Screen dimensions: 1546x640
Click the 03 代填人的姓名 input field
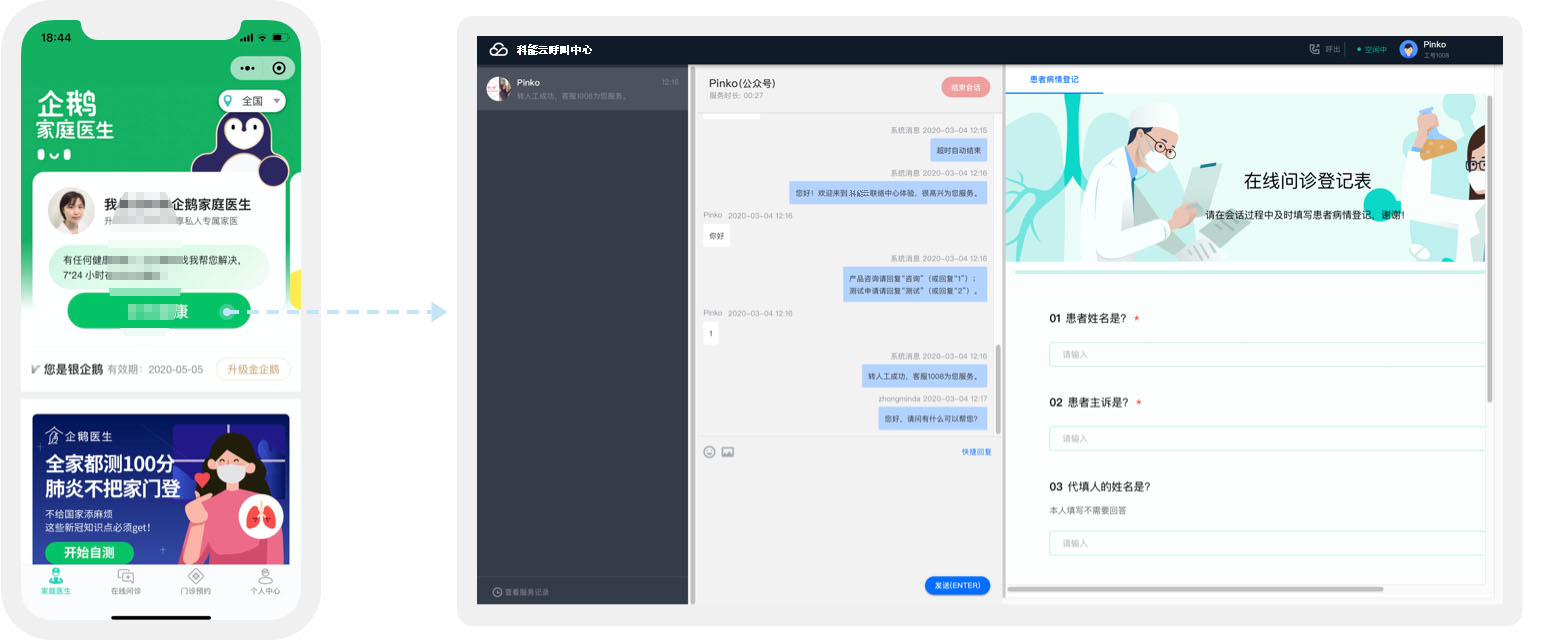point(1267,543)
